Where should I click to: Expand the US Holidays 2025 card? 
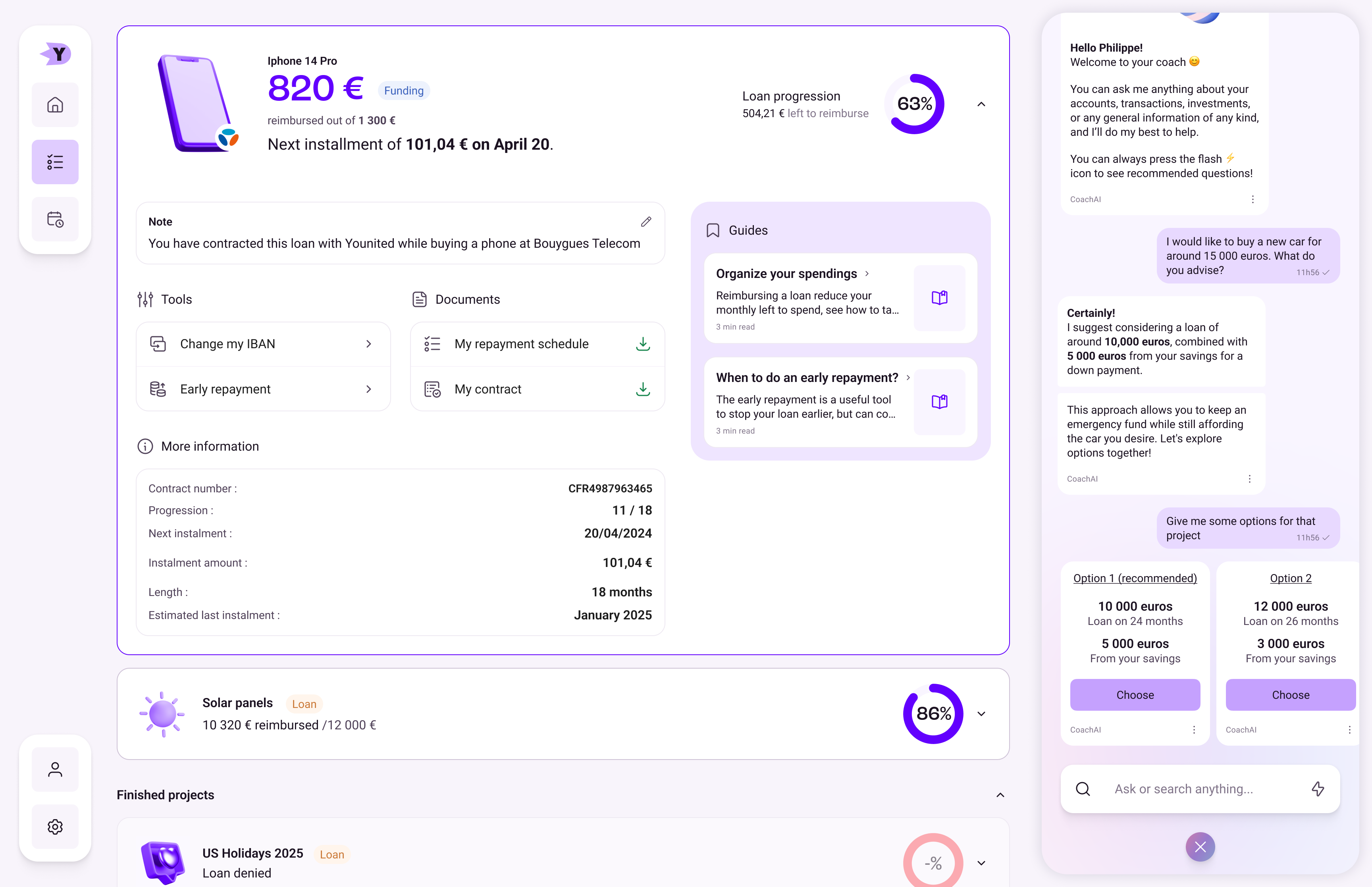tap(982, 863)
